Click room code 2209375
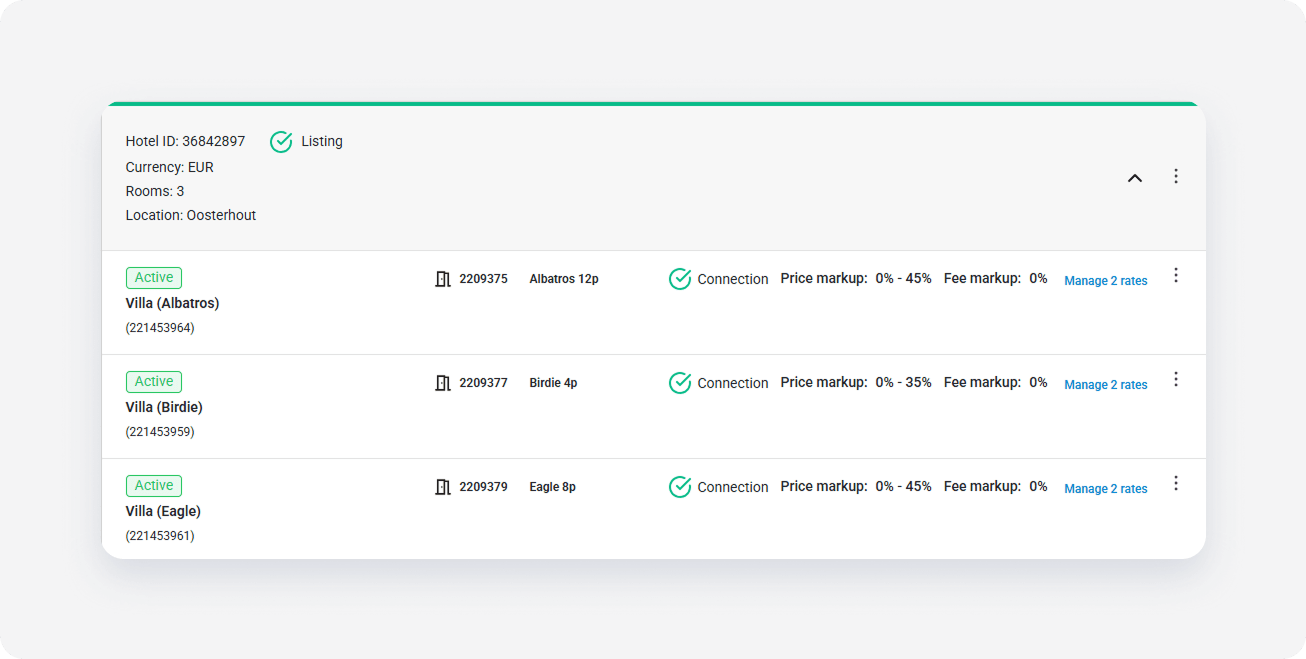1306x659 pixels. (x=483, y=279)
